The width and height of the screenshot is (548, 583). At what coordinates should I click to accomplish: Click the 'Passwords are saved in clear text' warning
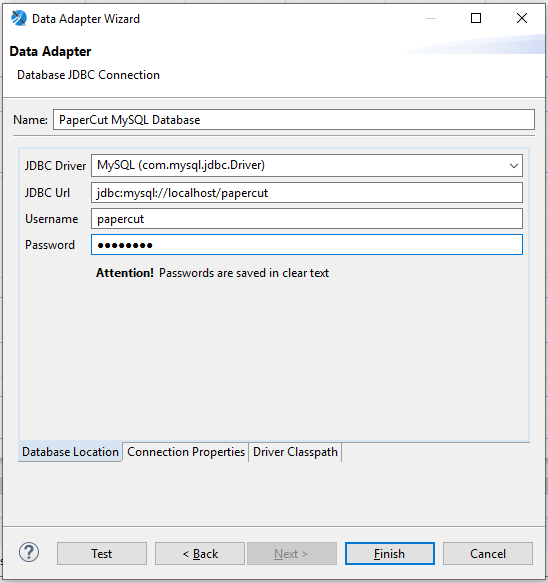[x=244, y=273]
